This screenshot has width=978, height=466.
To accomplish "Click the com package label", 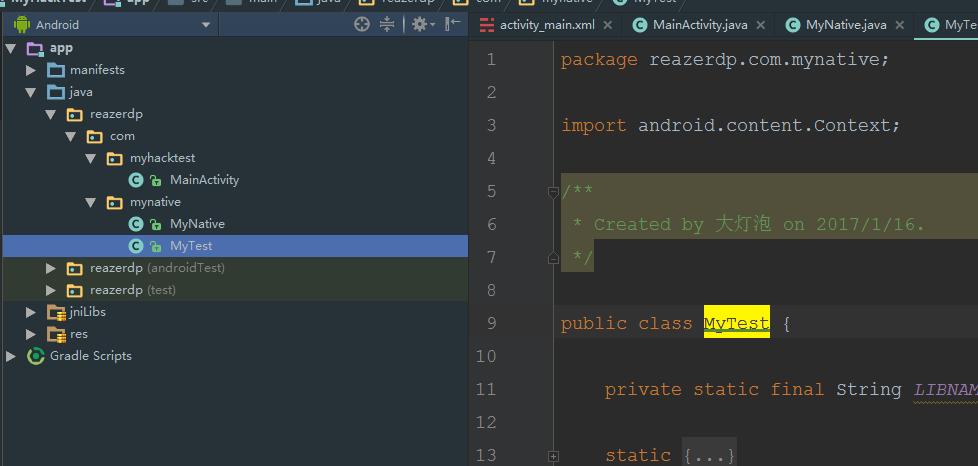I will (x=122, y=136).
